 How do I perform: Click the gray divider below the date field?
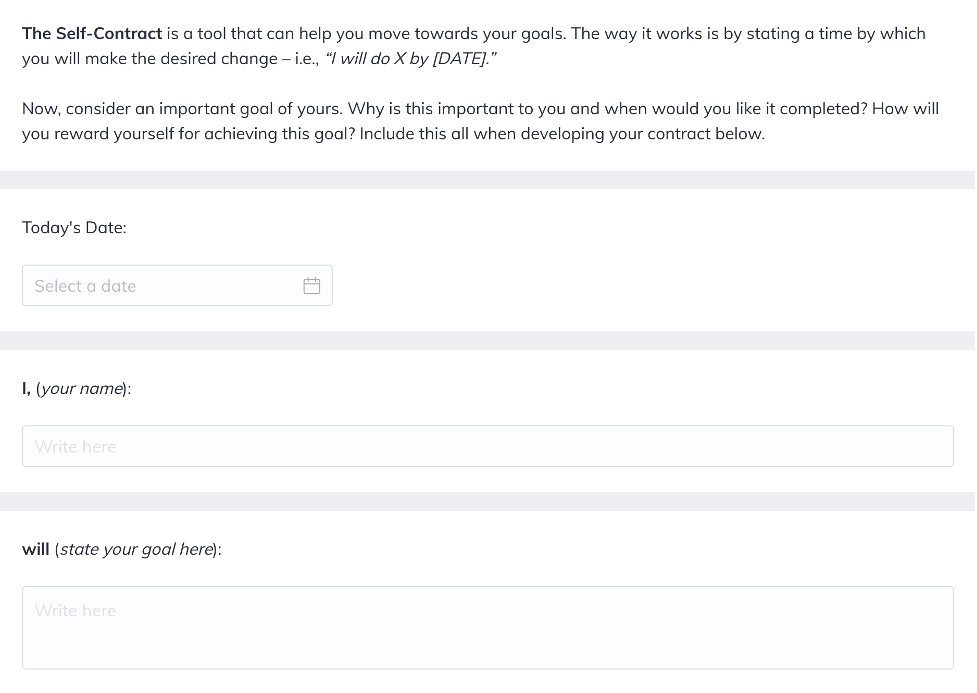(487, 340)
